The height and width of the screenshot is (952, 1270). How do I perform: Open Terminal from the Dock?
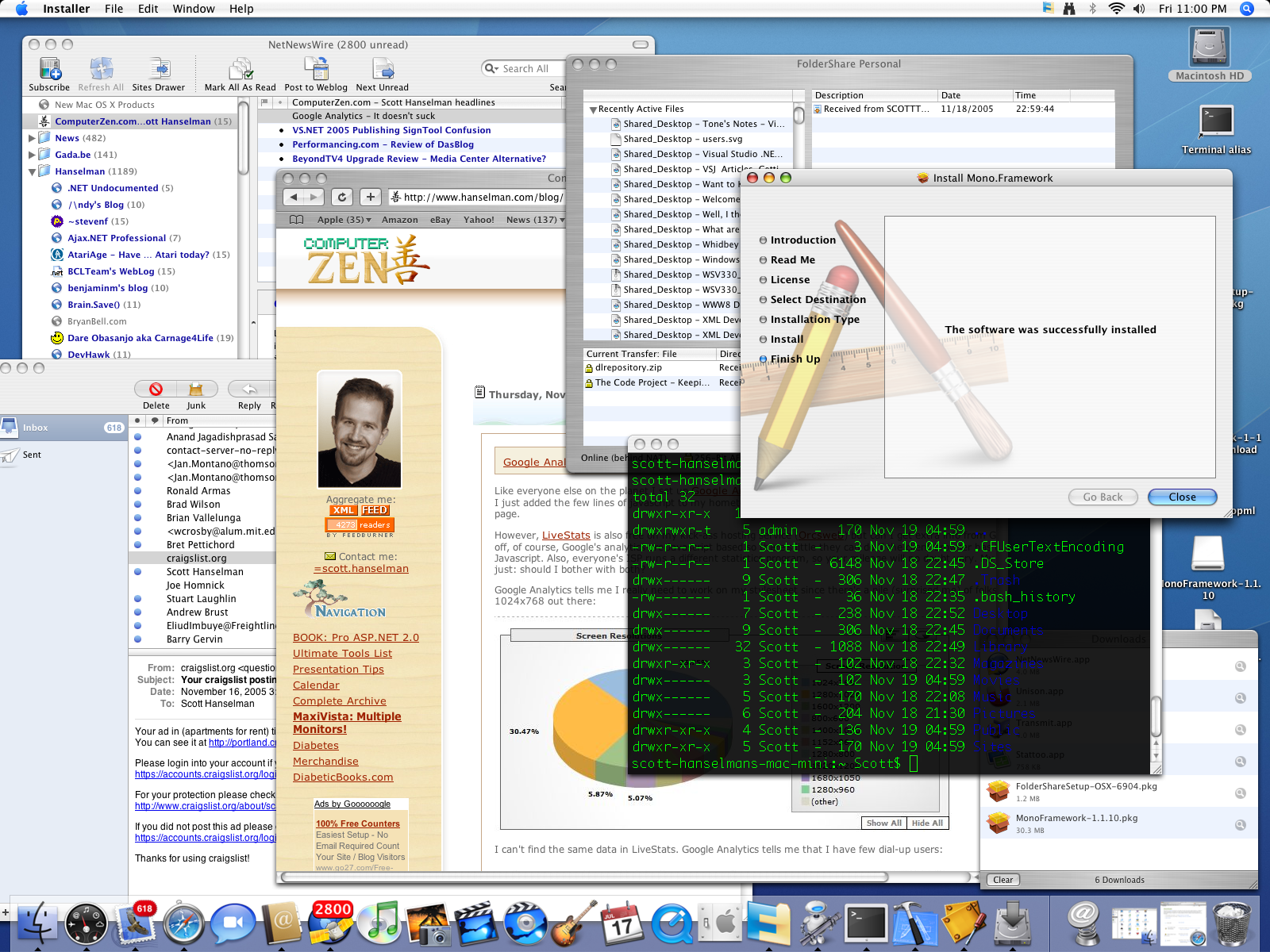[x=866, y=923]
